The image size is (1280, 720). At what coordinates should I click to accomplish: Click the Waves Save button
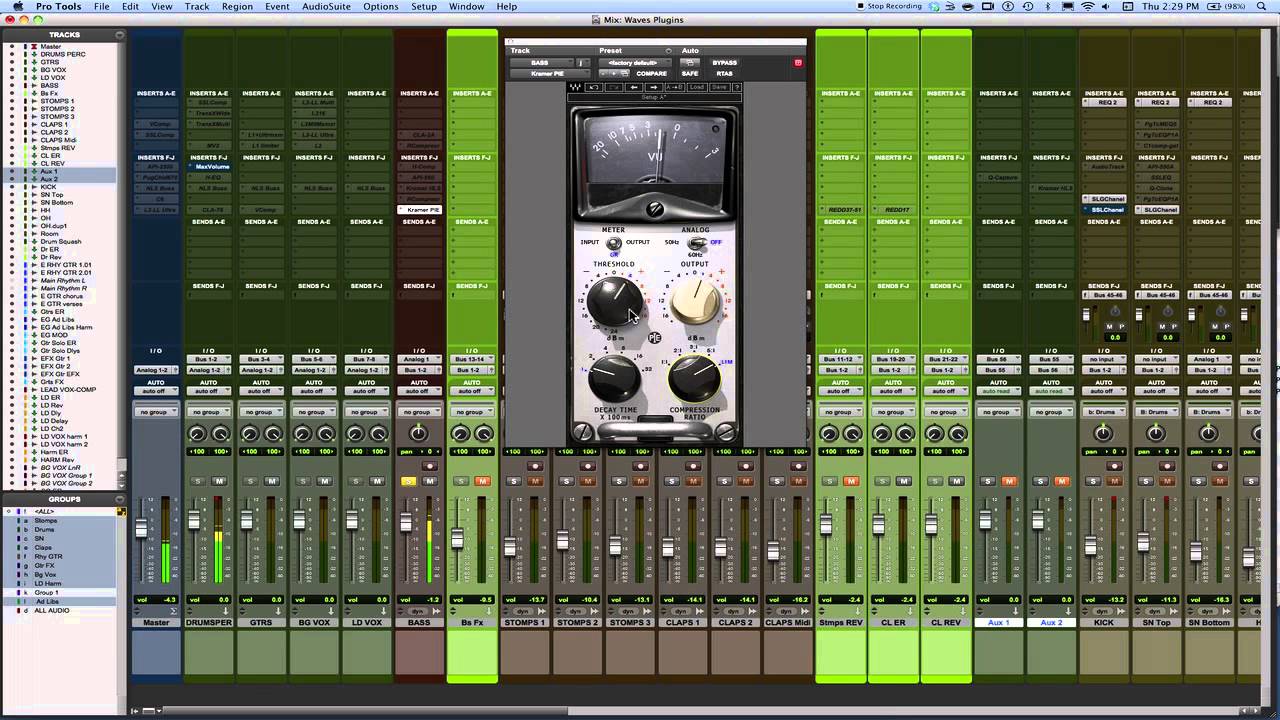point(719,87)
